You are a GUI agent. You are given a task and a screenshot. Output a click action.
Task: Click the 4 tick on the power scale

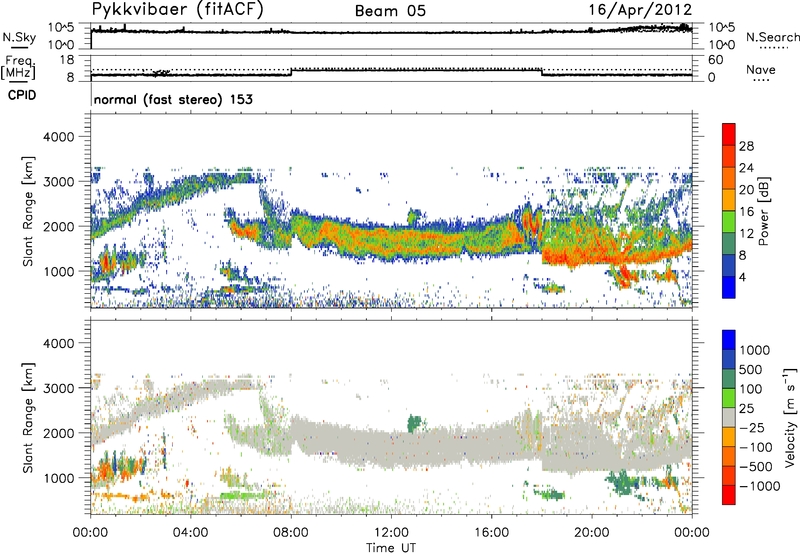(742, 277)
